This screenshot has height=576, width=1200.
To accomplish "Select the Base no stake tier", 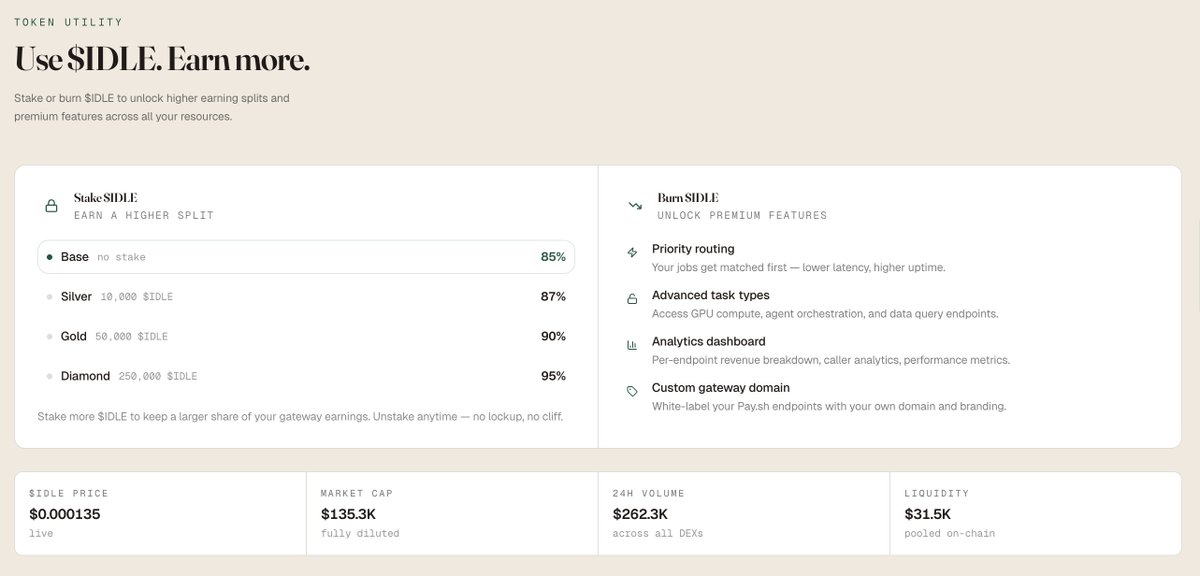I will click(x=306, y=257).
